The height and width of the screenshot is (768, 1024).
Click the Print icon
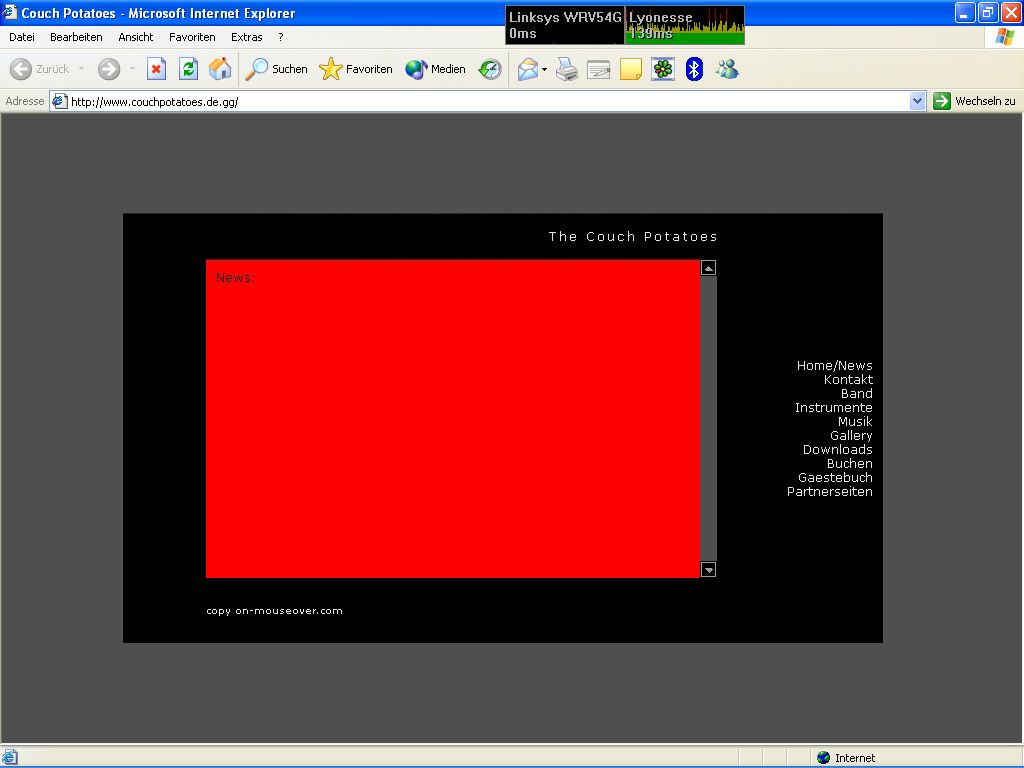coord(567,69)
